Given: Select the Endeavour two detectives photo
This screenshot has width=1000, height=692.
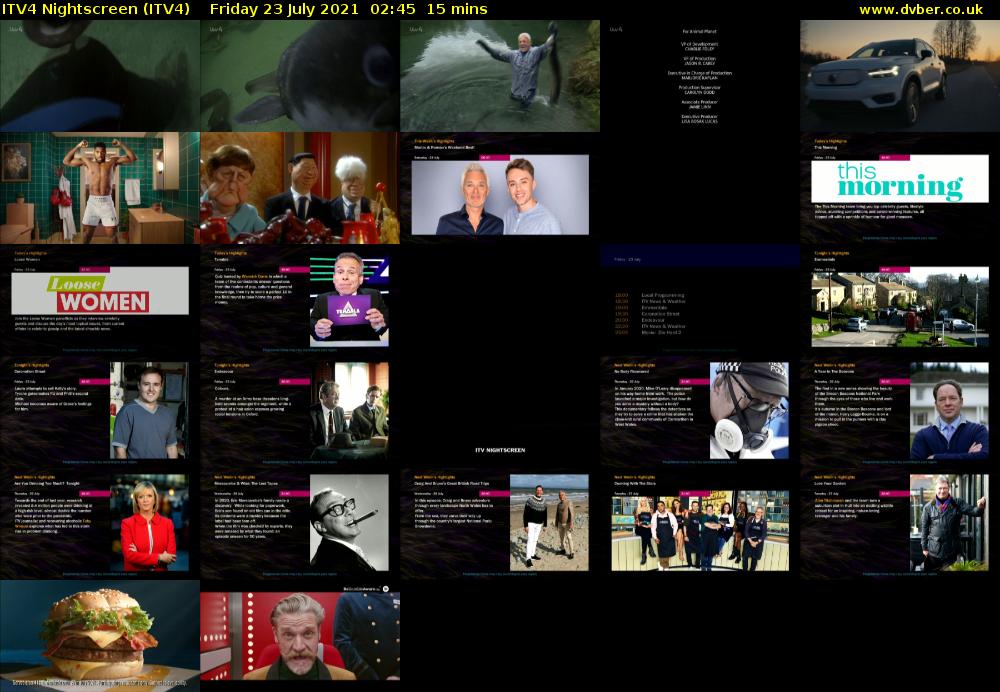Looking at the screenshot, I should click(x=349, y=411).
